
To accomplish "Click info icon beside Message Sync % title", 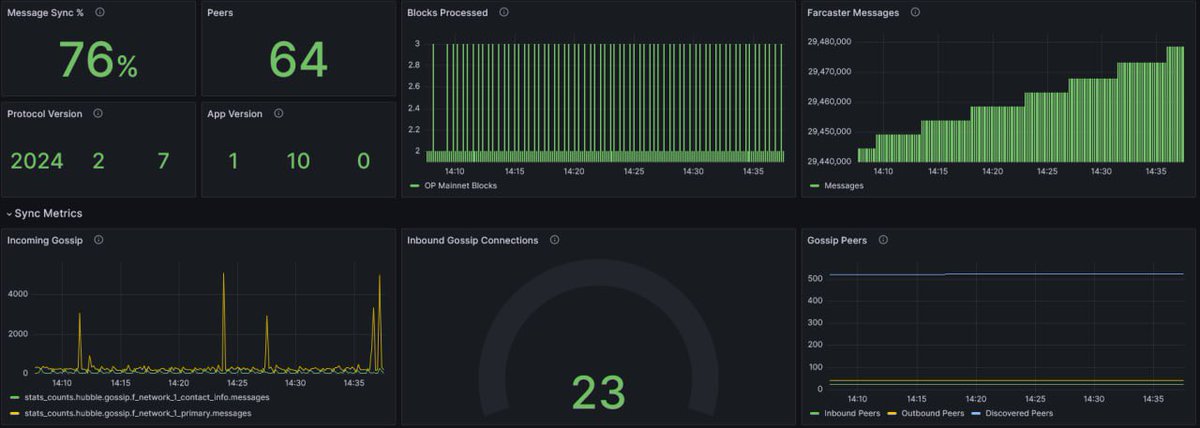I will (99, 13).
